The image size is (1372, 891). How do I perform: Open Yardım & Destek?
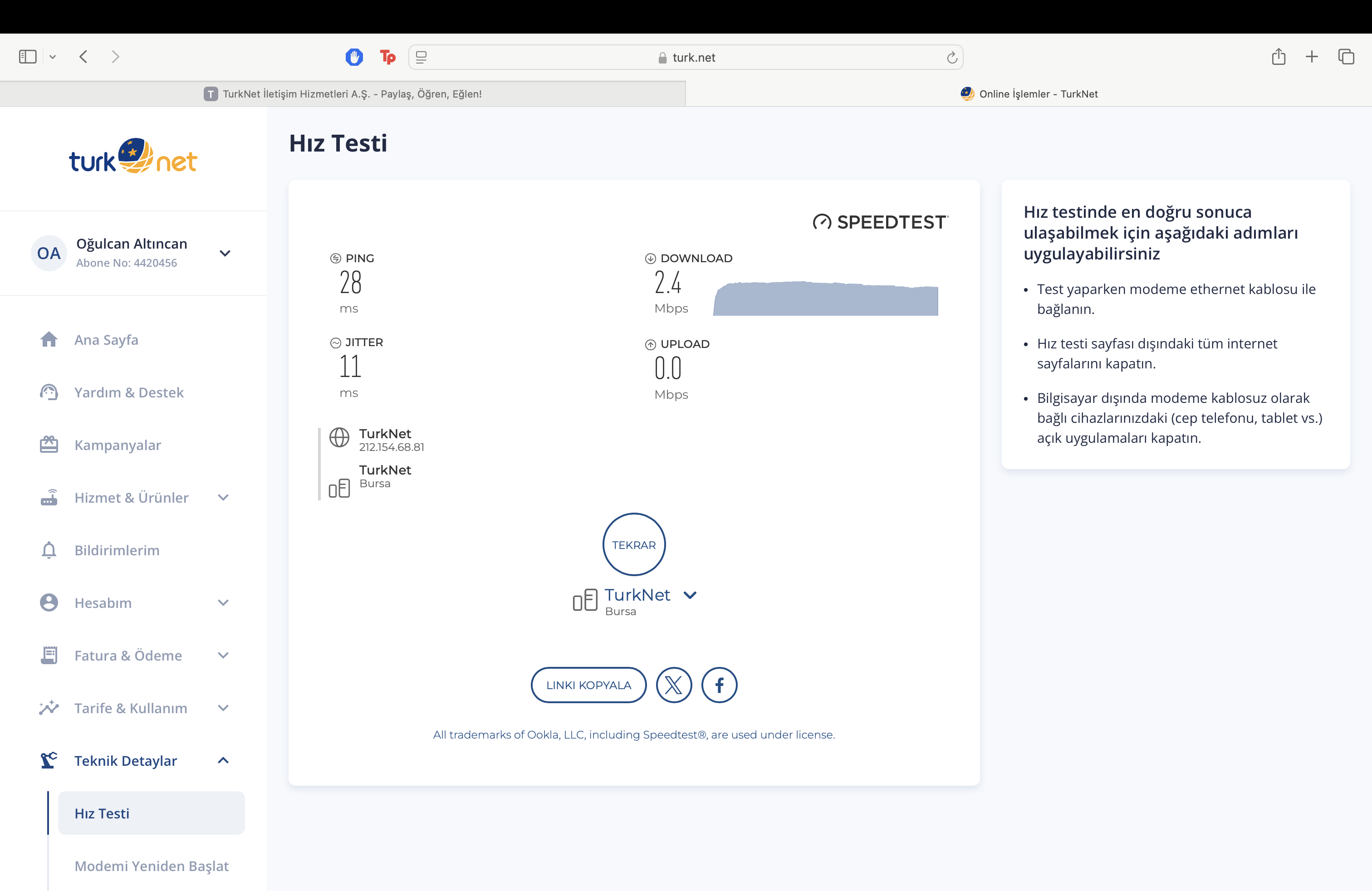tap(128, 392)
